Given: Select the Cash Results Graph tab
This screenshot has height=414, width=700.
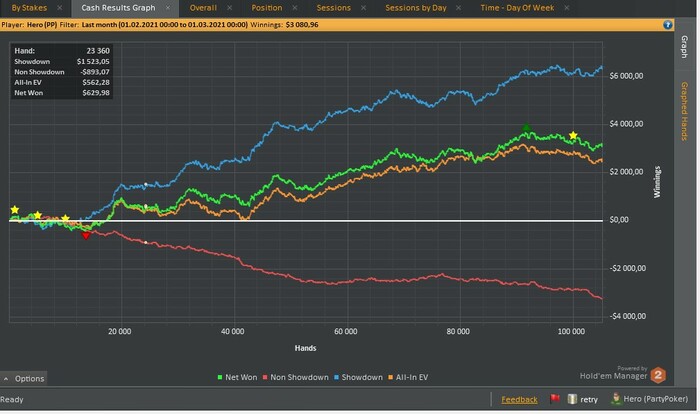Looking at the screenshot, I should 118,8.
